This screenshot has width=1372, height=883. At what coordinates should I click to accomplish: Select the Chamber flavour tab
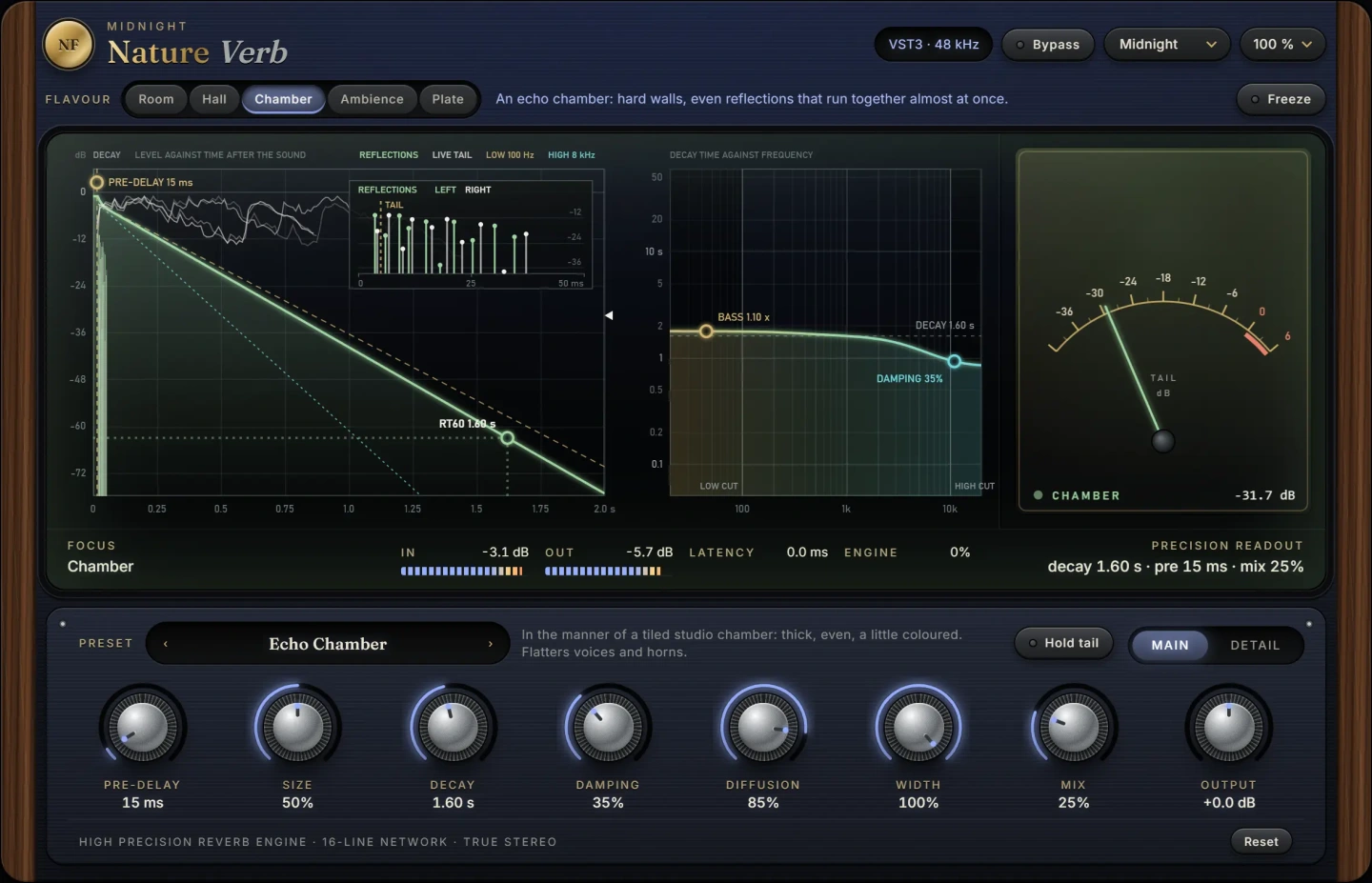point(283,99)
